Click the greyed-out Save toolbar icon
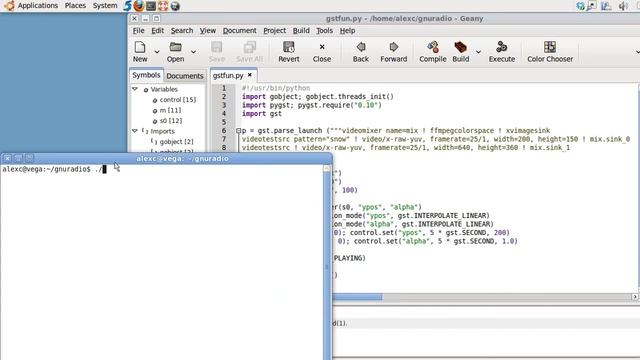Viewport: 640px width, 360px height. point(217,47)
